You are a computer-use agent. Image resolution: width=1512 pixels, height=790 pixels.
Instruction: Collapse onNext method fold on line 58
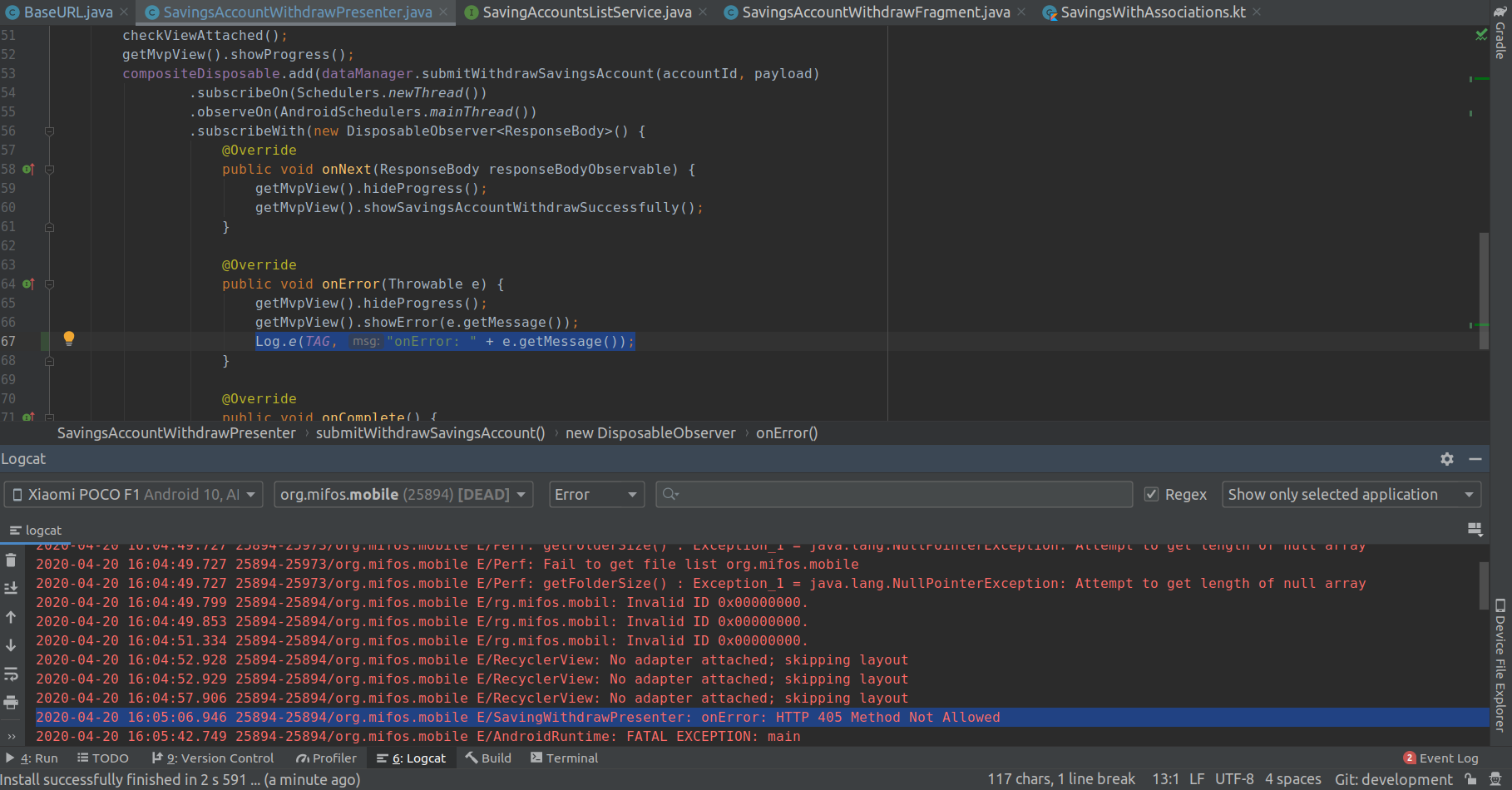tap(49, 170)
